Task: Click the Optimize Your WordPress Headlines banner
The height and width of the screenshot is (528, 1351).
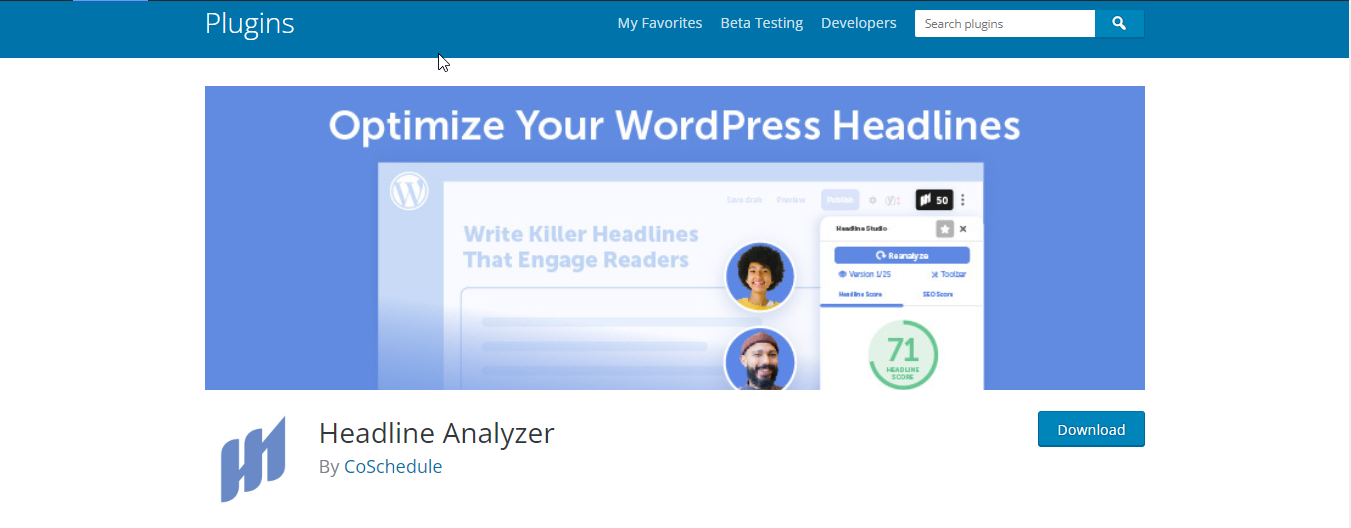Action: pyautogui.click(x=675, y=238)
